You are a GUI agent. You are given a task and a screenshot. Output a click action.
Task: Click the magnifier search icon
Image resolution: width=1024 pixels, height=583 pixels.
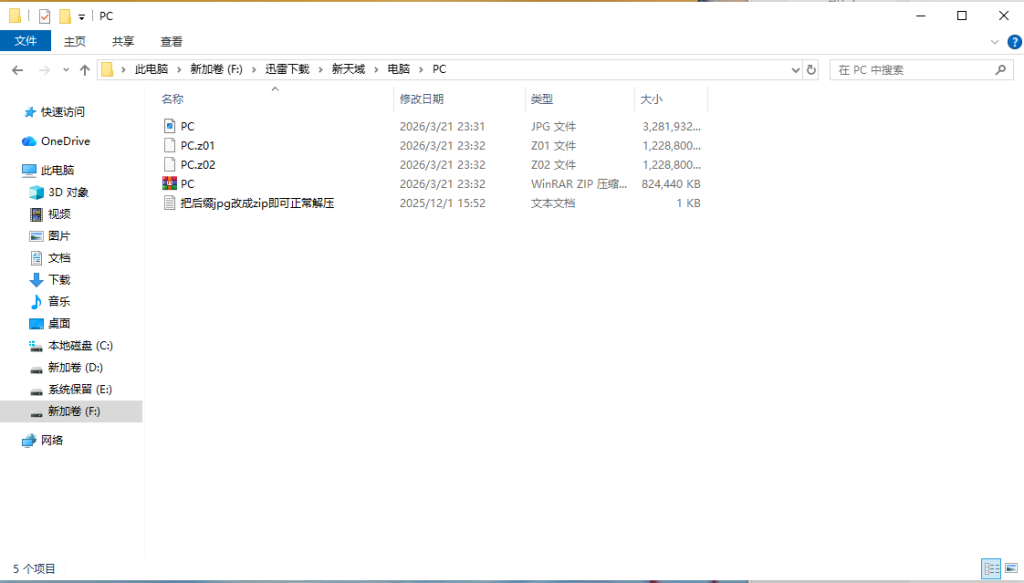[1000, 70]
